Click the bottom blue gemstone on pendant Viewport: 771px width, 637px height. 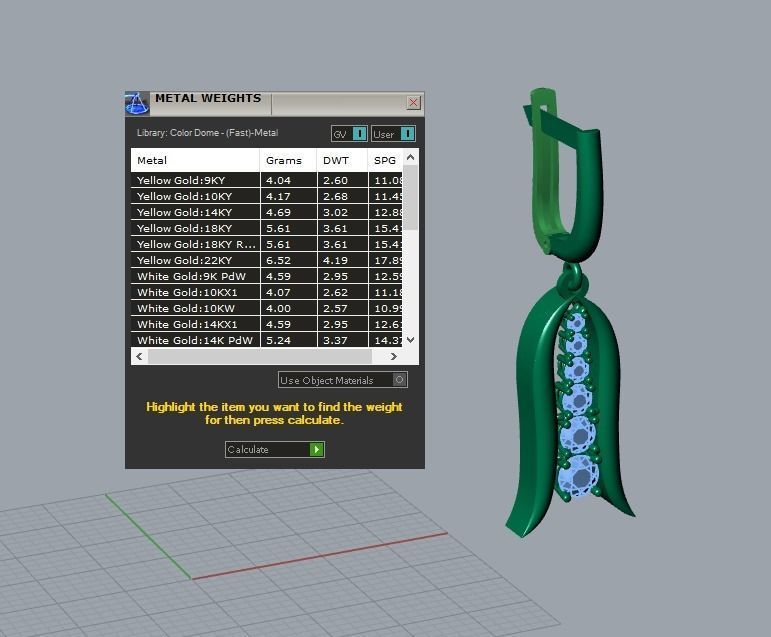(x=579, y=476)
